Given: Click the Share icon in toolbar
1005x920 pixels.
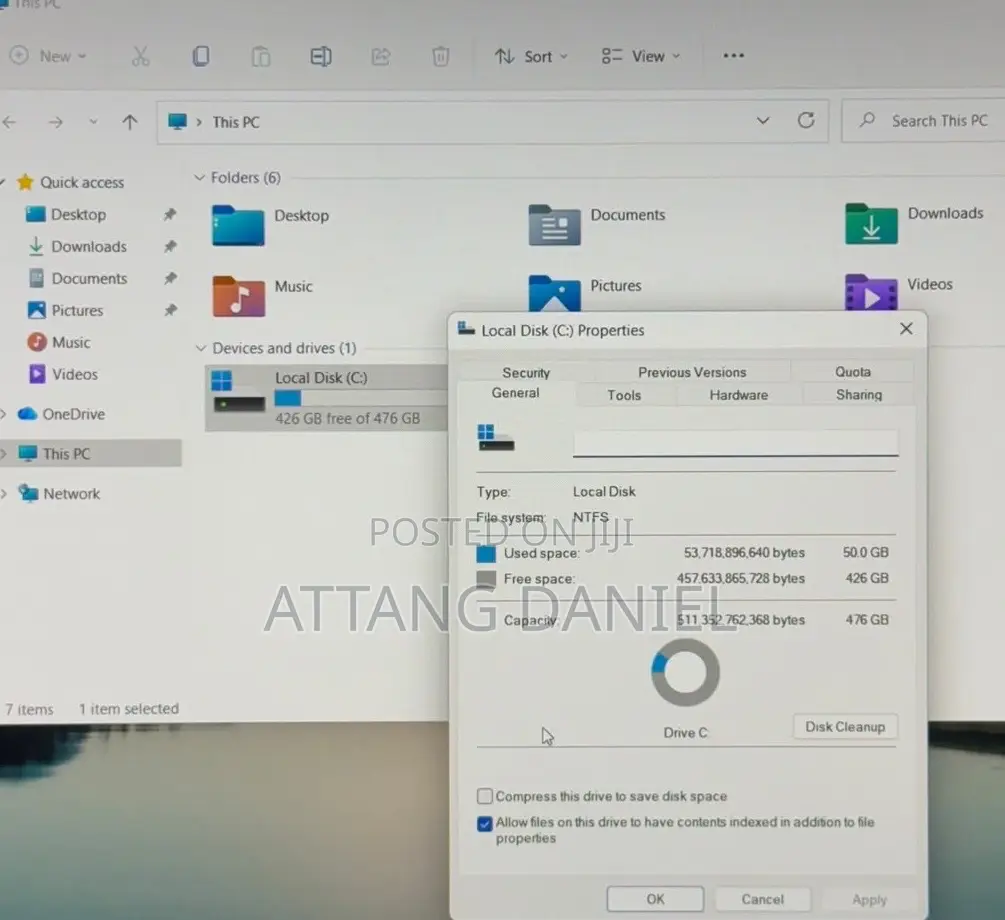Looking at the screenshot, I should click(x=381, y=57).
